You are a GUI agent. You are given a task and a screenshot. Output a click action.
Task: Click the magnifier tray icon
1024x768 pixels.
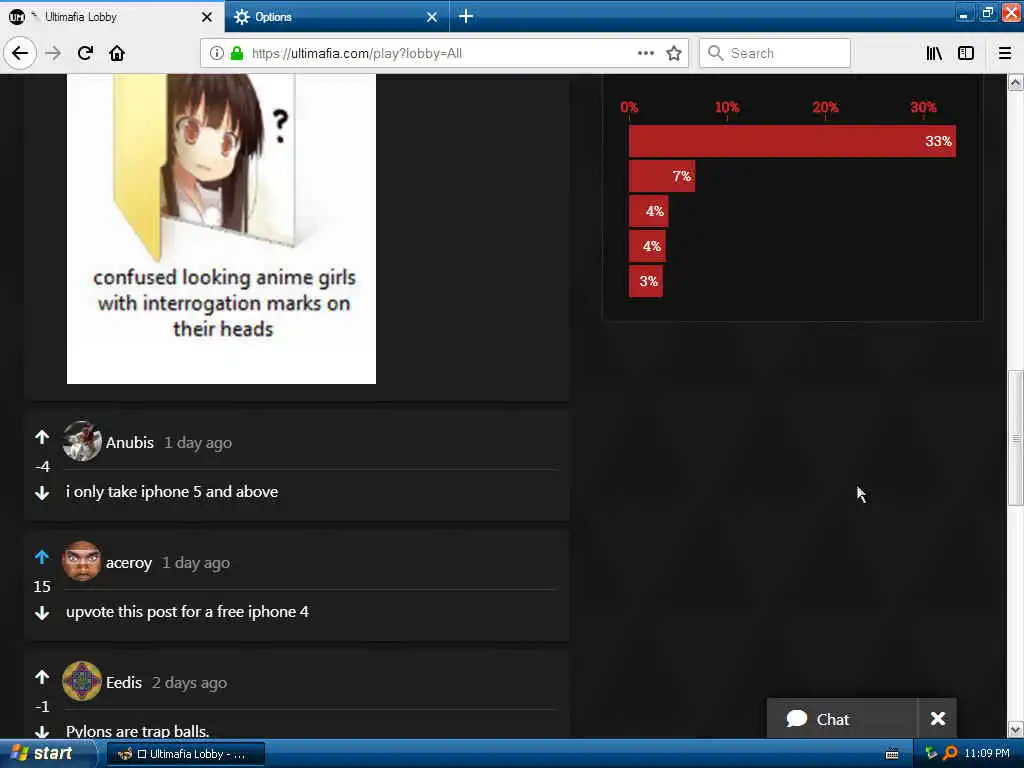click(x=950, y=754)
